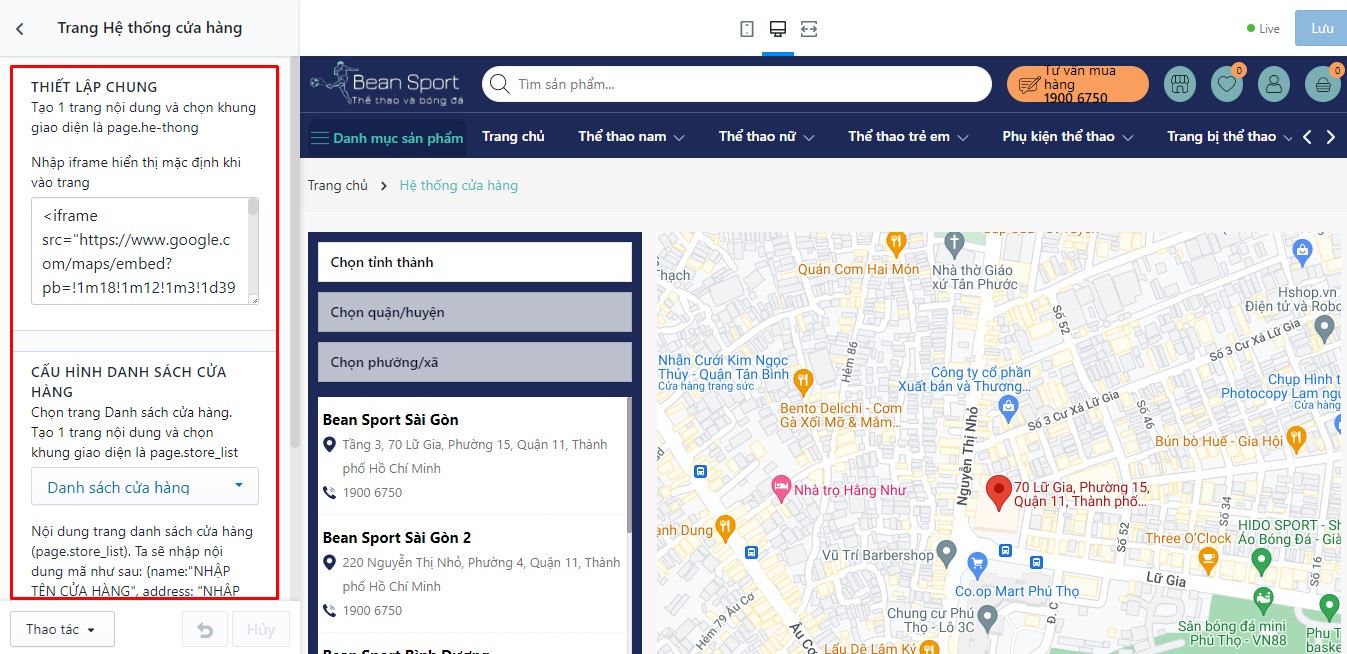The image size is (1347, 654).
Task: Open Trang chủ in navigation bar
Action: [x=513, y=137]
